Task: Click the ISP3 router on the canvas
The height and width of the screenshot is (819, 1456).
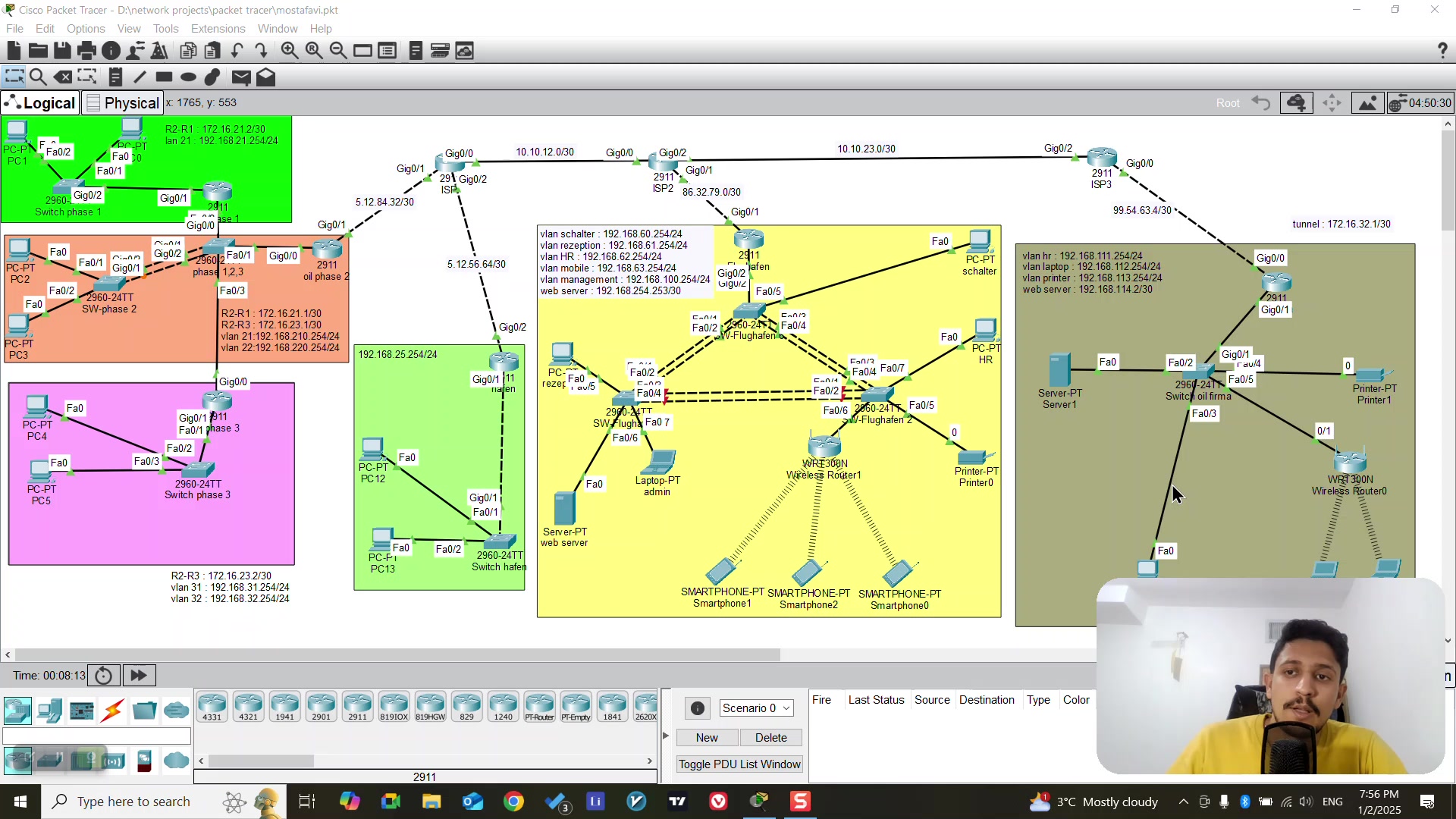Action: pos(1102,159)
